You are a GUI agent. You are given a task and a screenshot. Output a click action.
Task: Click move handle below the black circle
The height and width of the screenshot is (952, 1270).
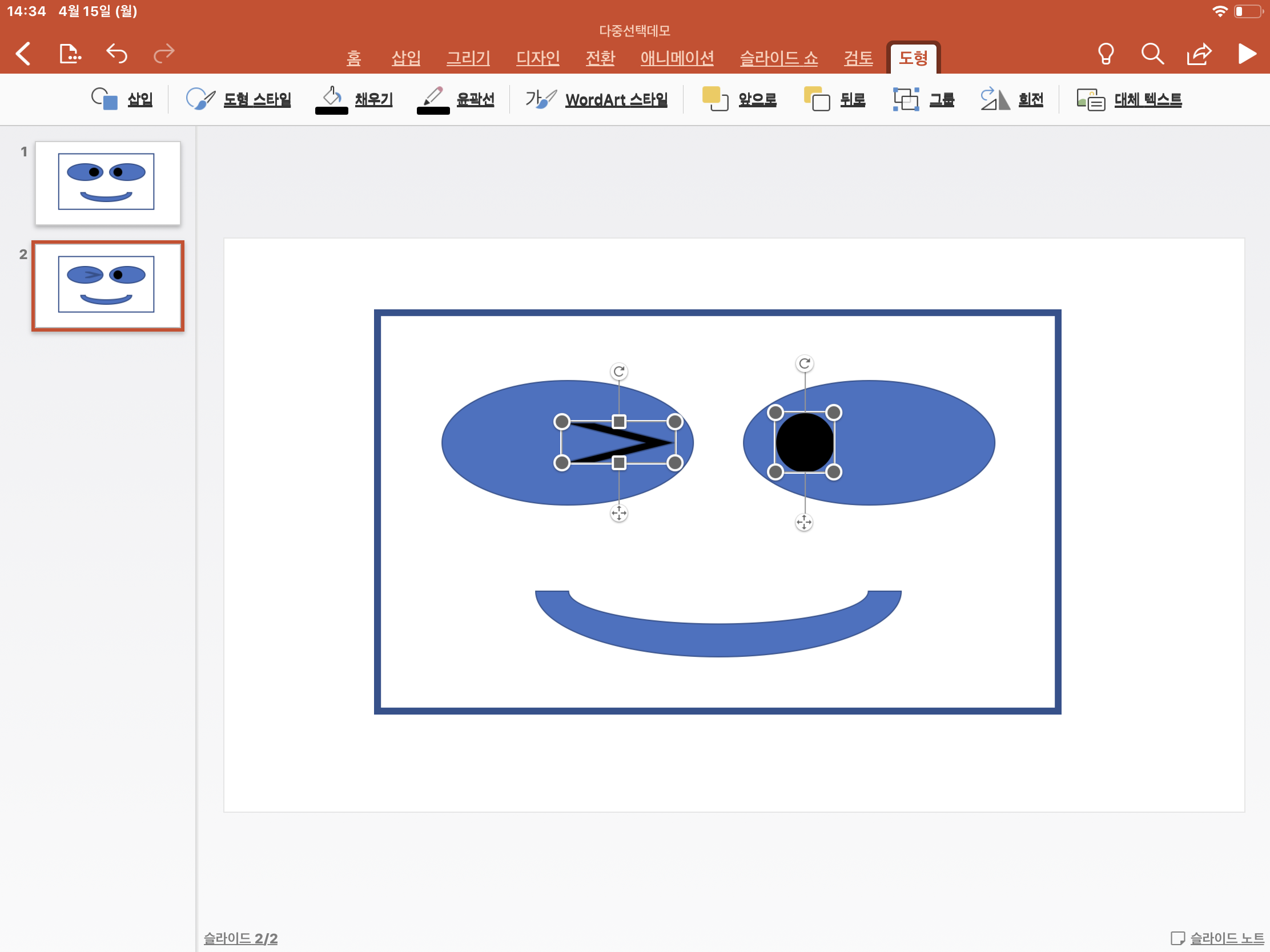[x=804, y=522]
